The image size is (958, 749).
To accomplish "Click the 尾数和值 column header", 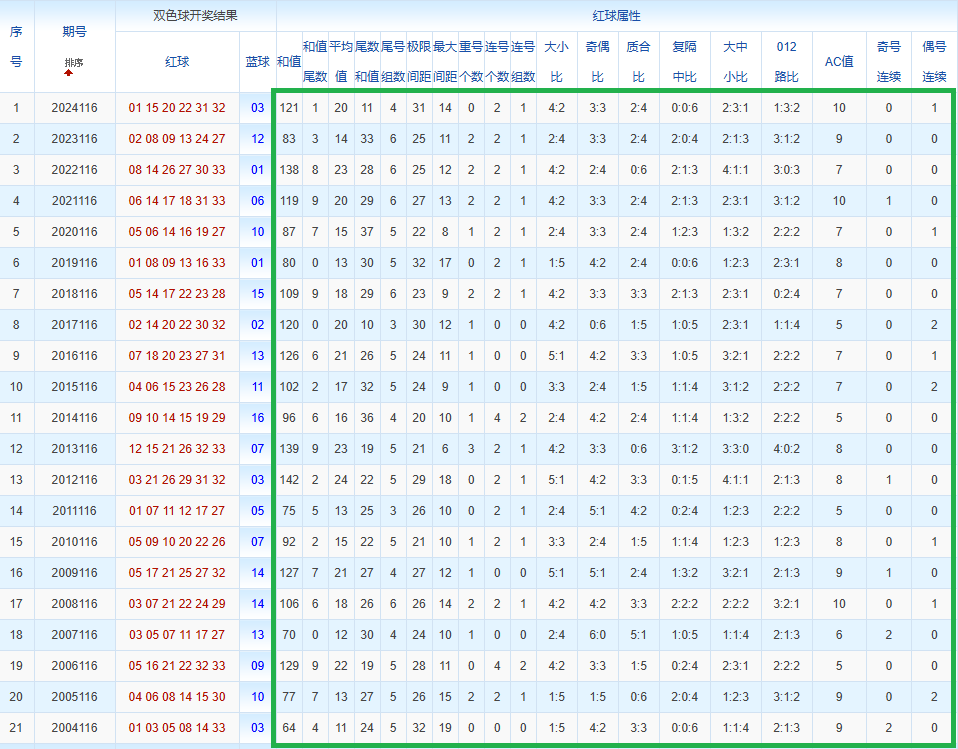I will click(367, 62).
